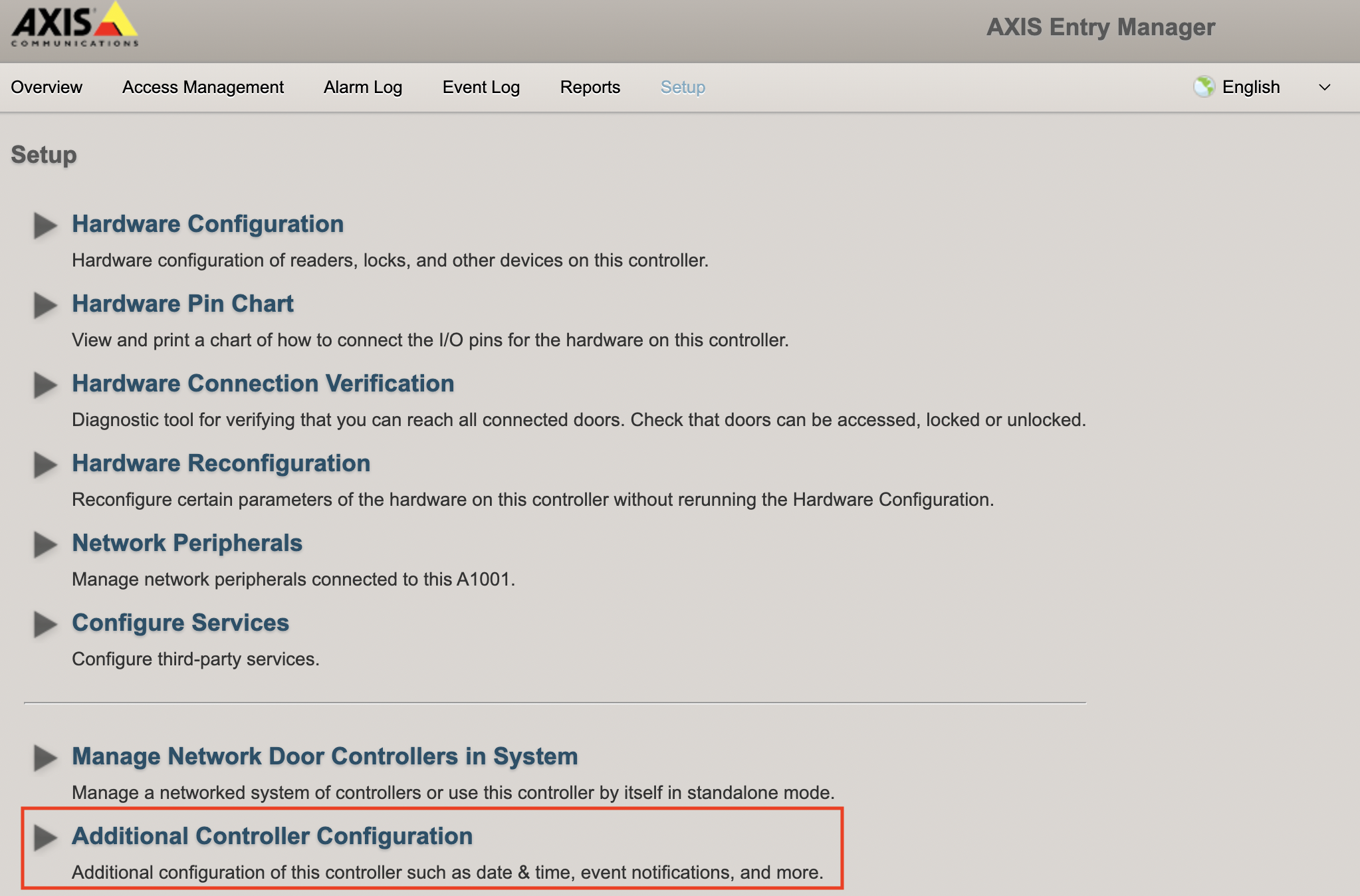Go to the Overview tab
This screenshot has width=1360, height=896.
(47, 87)
